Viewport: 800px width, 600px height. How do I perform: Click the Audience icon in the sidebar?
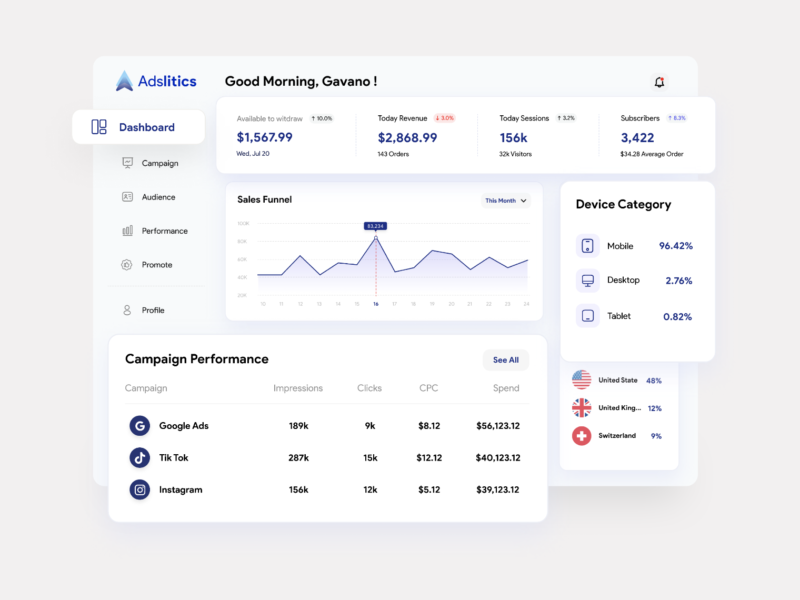point(128,197)
